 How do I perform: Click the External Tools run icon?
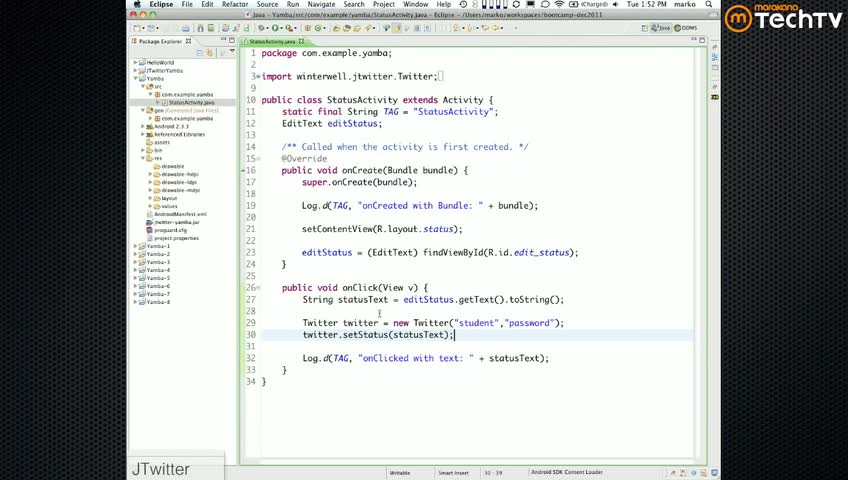click(289, 28)
